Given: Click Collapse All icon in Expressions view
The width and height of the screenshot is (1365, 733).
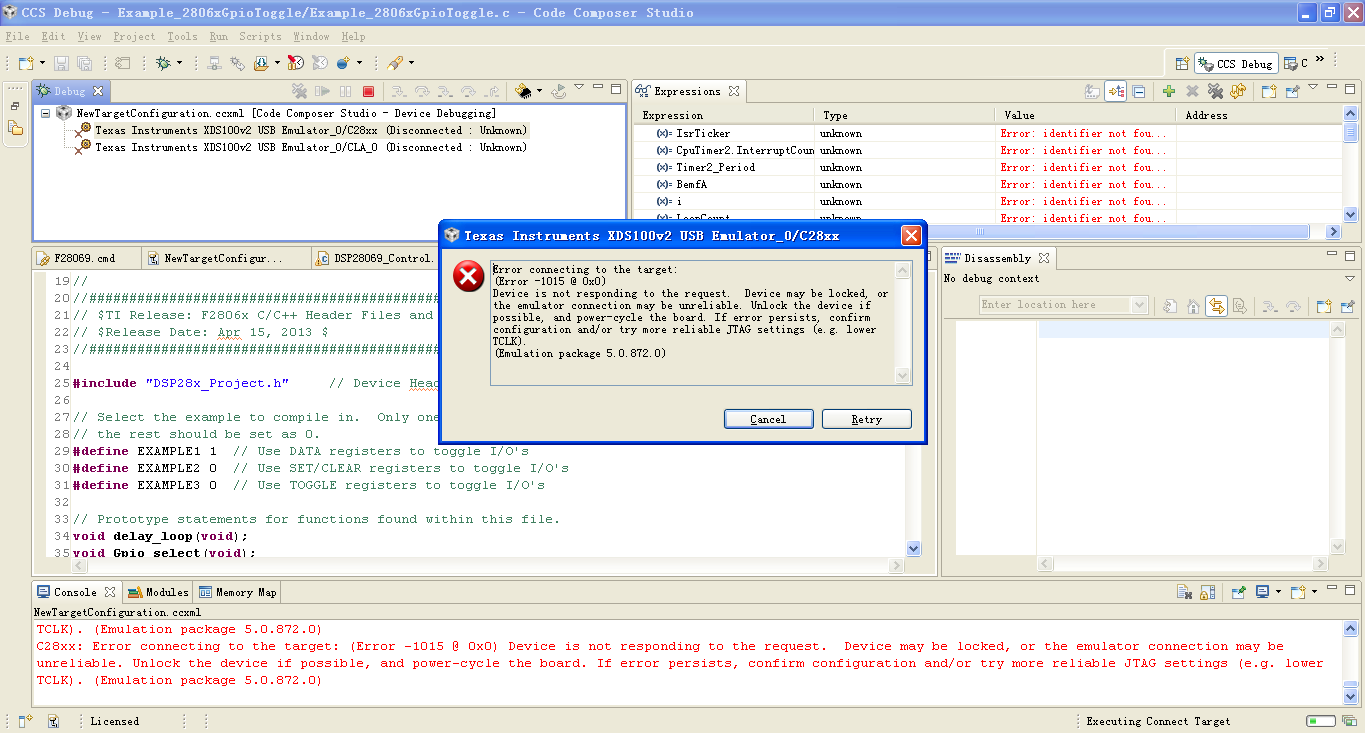Looking at the screenshot, I should 1139,91.
